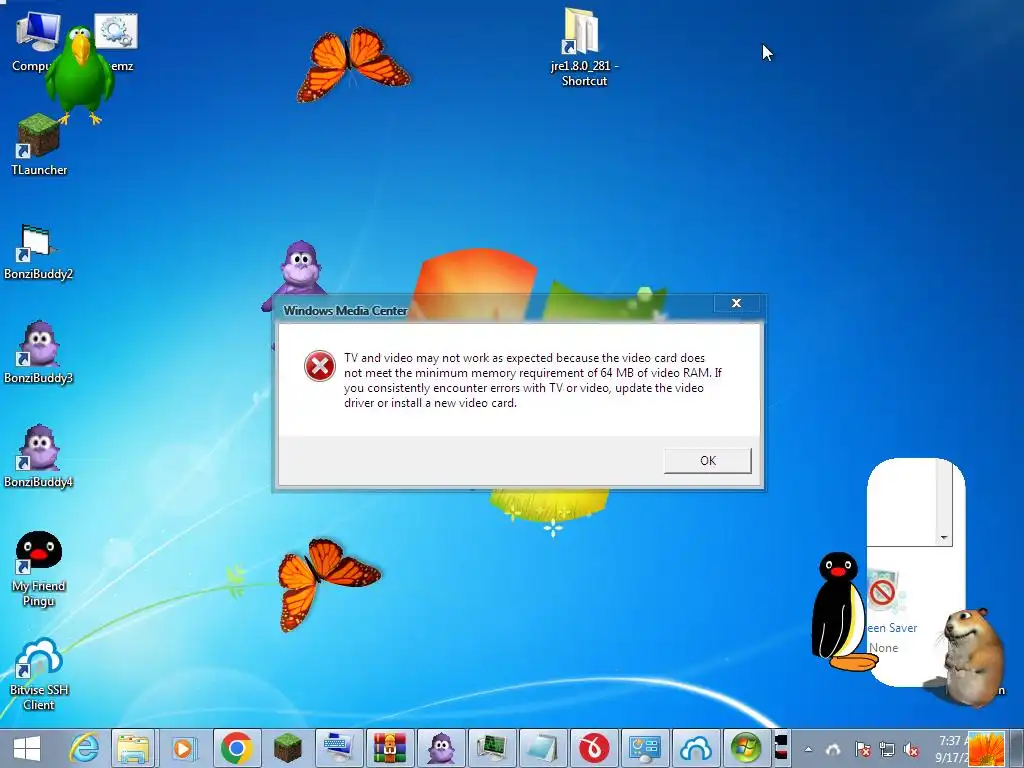Open Windows Media Player taskbar icon

[185, 748]
